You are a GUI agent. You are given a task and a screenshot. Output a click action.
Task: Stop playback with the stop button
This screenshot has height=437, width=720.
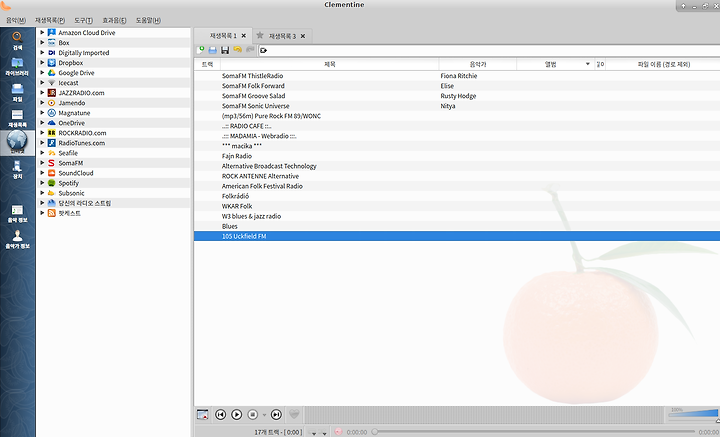coord(253,415)
